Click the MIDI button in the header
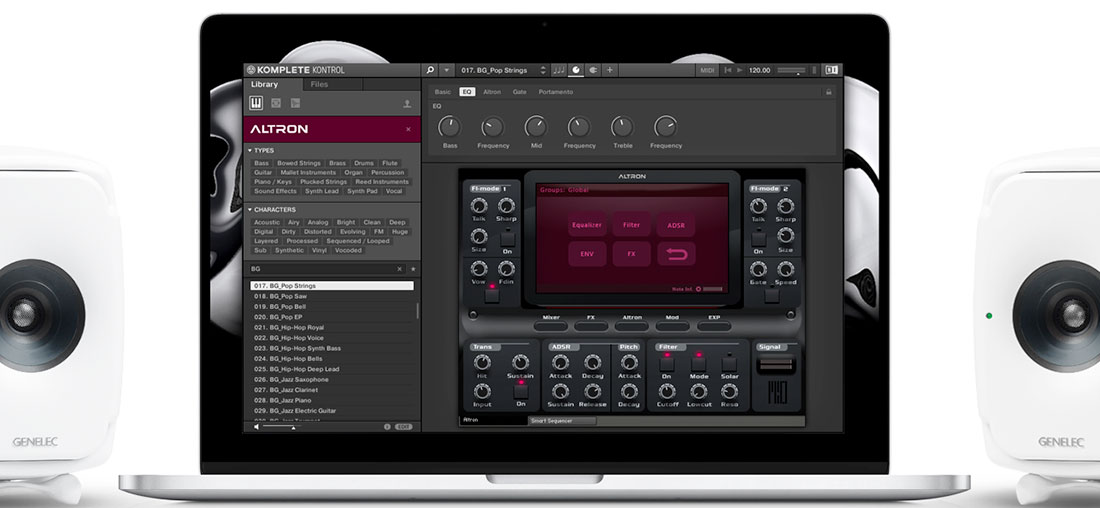1100x508 pixels. (x=706, y=70)
